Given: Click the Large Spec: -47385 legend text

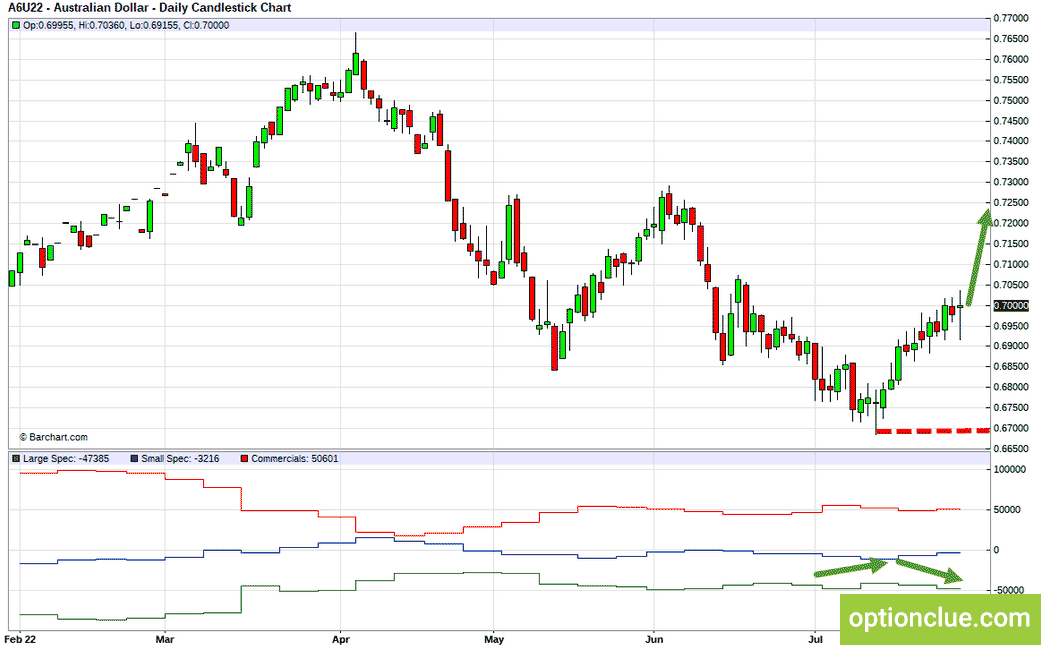Looking at the screenshot, I should [x=66, y=459].
